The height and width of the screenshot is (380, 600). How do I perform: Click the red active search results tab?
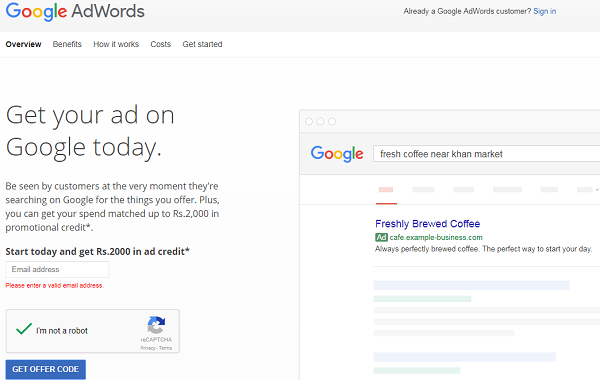click(x=386, y=191)
